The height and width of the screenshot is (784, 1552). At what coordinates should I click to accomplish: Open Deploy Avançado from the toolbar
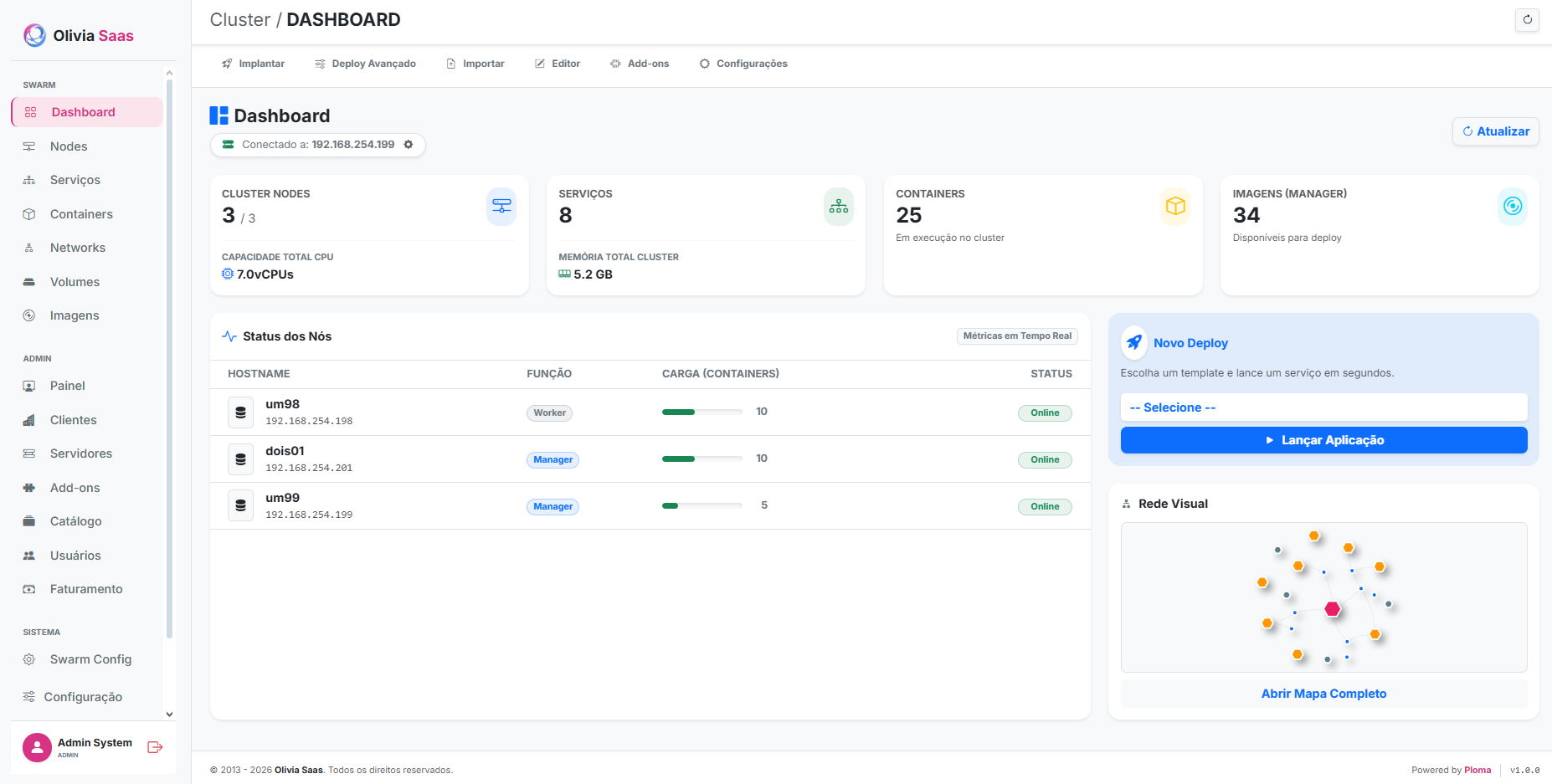[x=365, y=64]
